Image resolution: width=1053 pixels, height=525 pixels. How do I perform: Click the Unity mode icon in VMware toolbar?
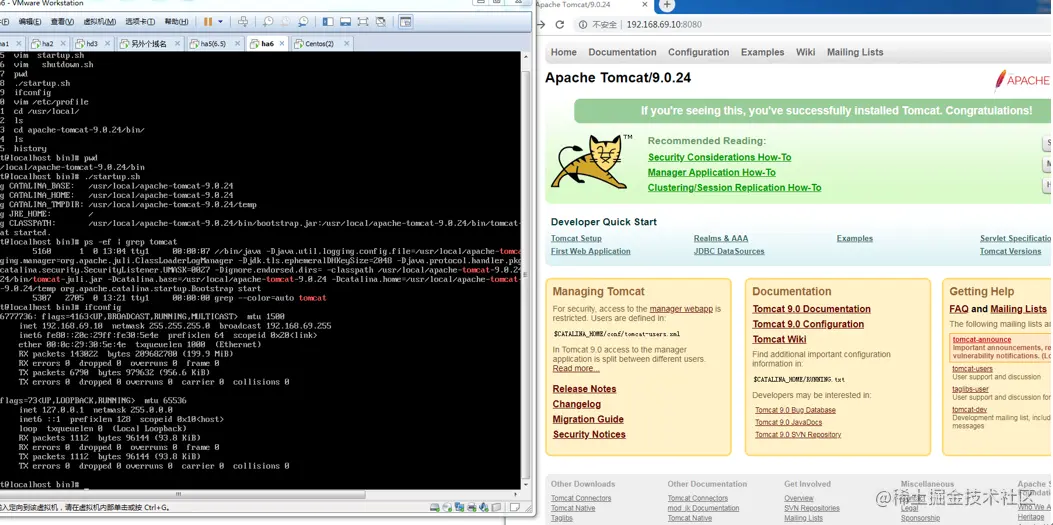pyautogui.click(x=380, y=21)
